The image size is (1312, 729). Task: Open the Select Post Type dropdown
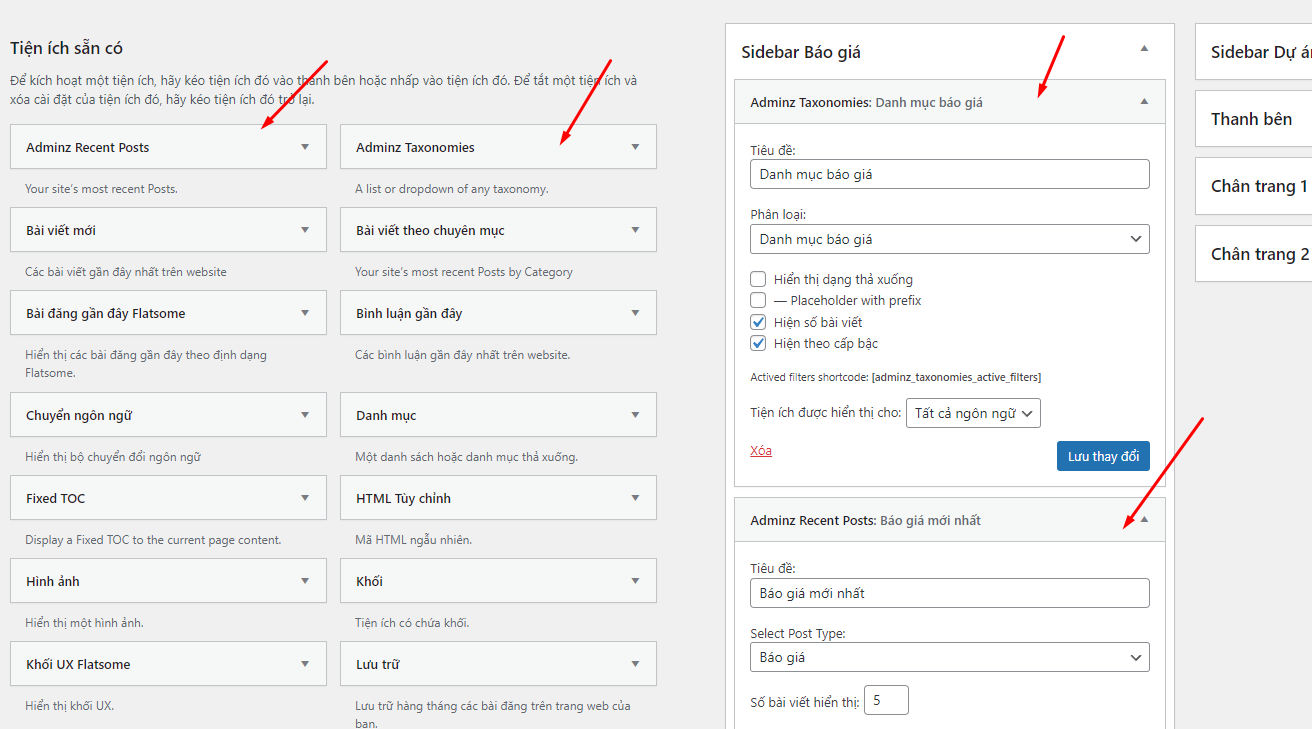click(949, 657)
